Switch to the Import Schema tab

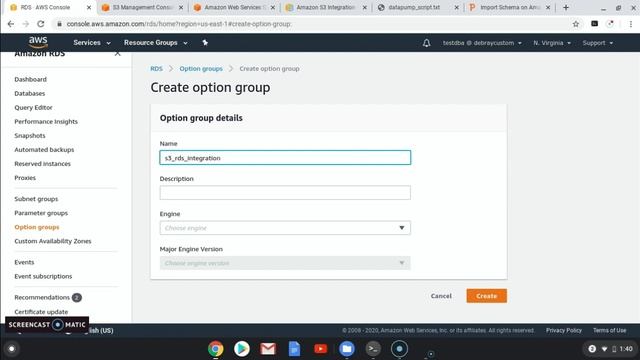click(x=510, y=7)
